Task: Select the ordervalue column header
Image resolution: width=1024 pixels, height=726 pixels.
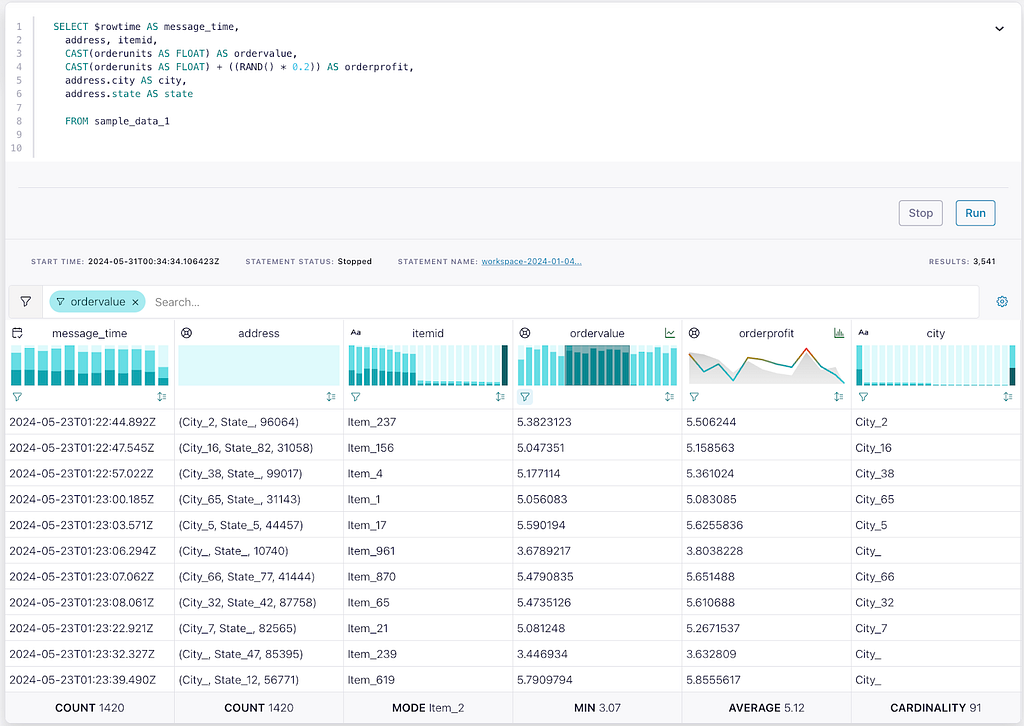Action: click(597, 333)
